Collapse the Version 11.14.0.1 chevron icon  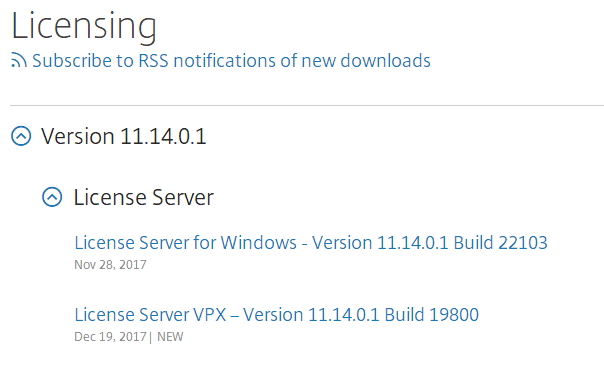[21, 136]
